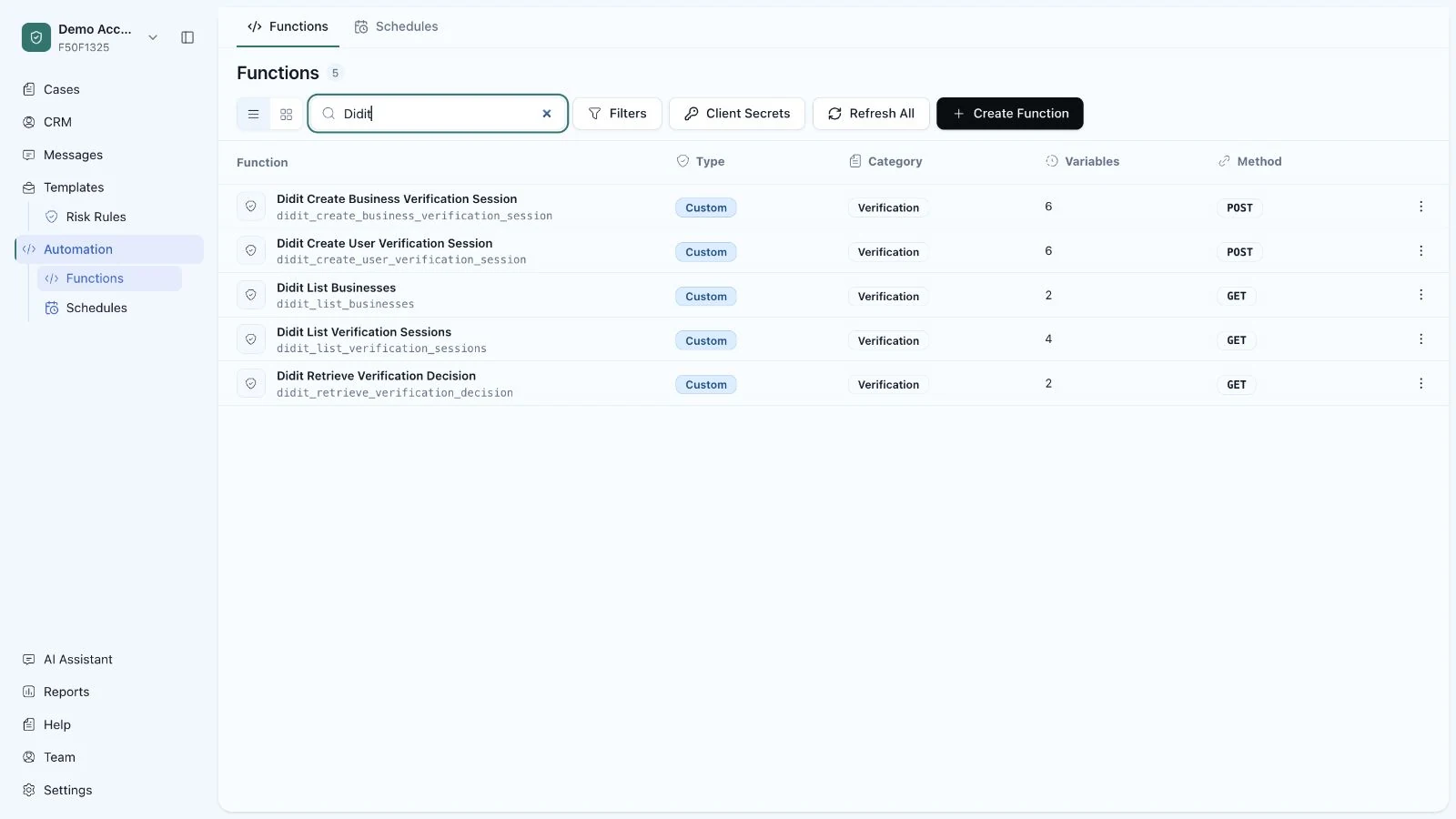Click shield icon of Didit List Verification Sessions
The height and width of the screenshot is (819, 1456).
[251, 339]
